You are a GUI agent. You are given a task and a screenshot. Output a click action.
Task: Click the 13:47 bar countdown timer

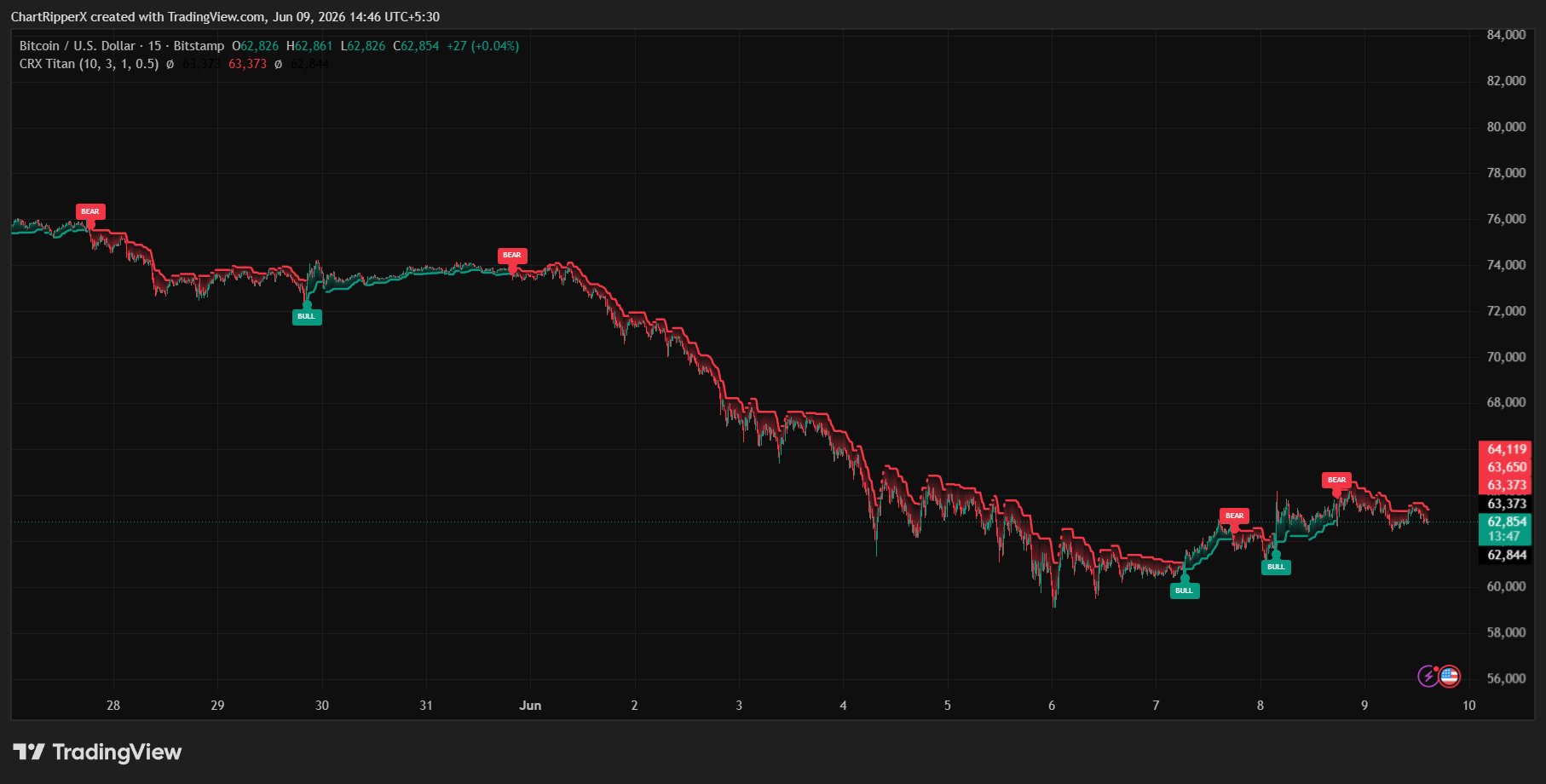click(1504, 536)
